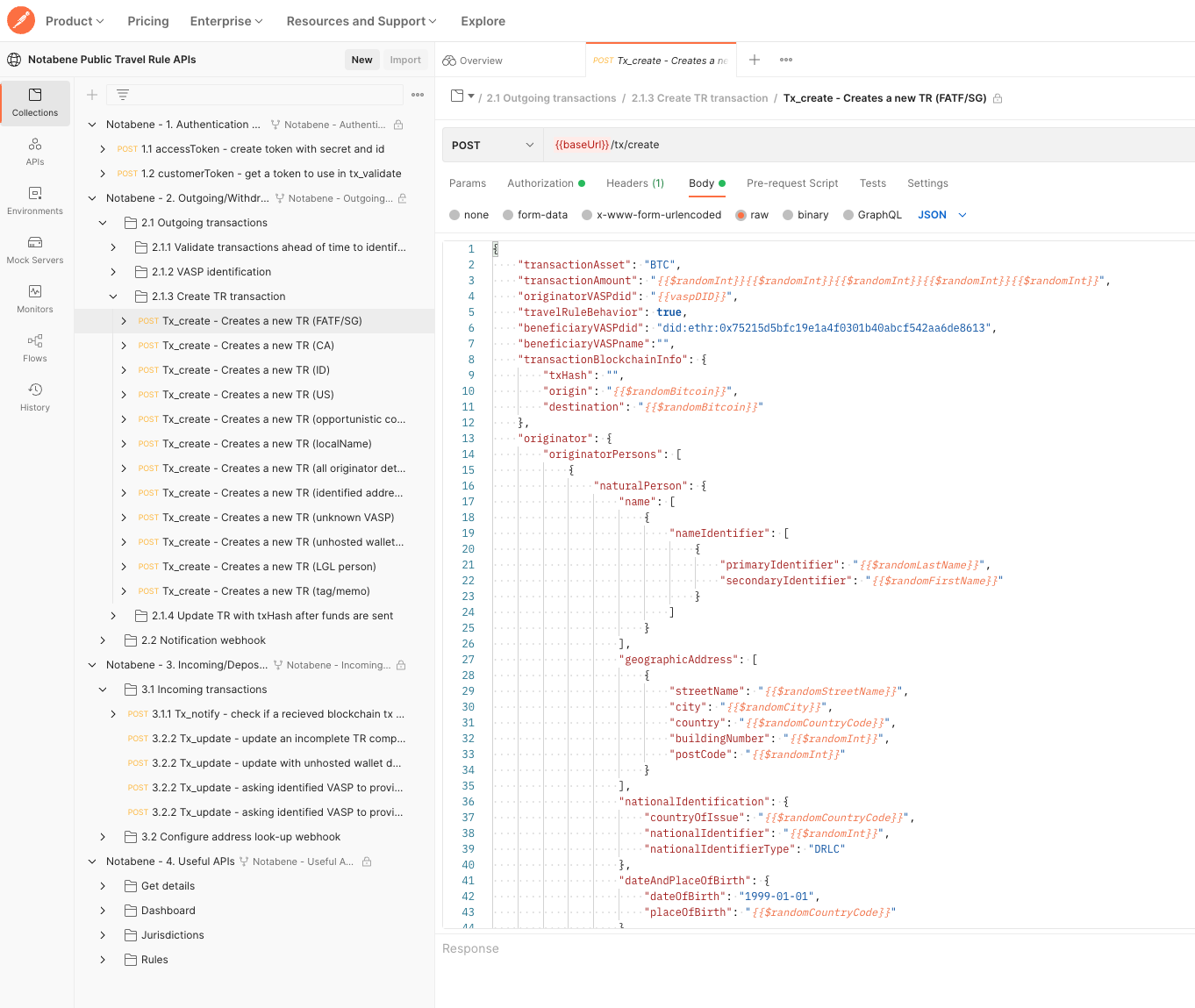Viewport: 1195px width, 1008px height.
Task: Open Tx_create - Creates a new TR (CA)
Action: 248,346
